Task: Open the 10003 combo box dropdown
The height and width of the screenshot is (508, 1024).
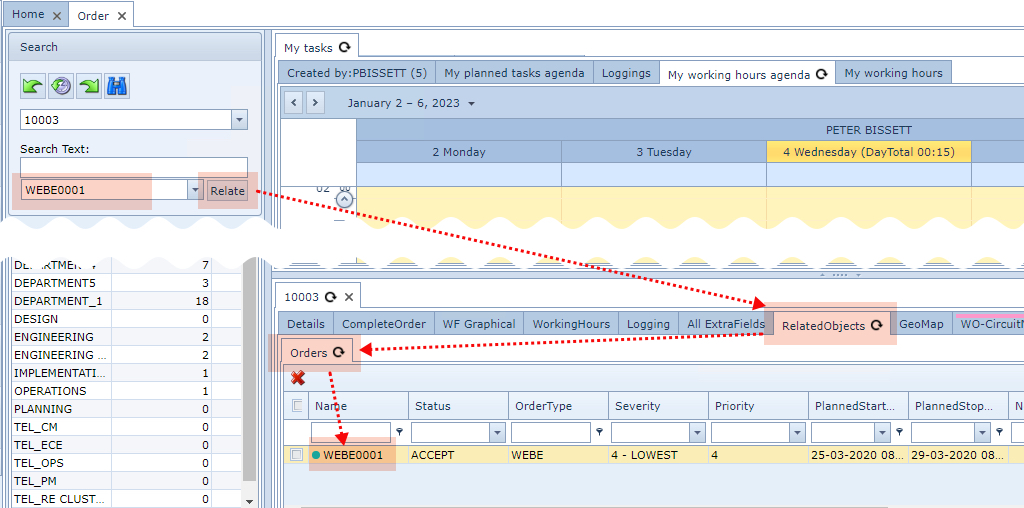Action: (239, 120)
